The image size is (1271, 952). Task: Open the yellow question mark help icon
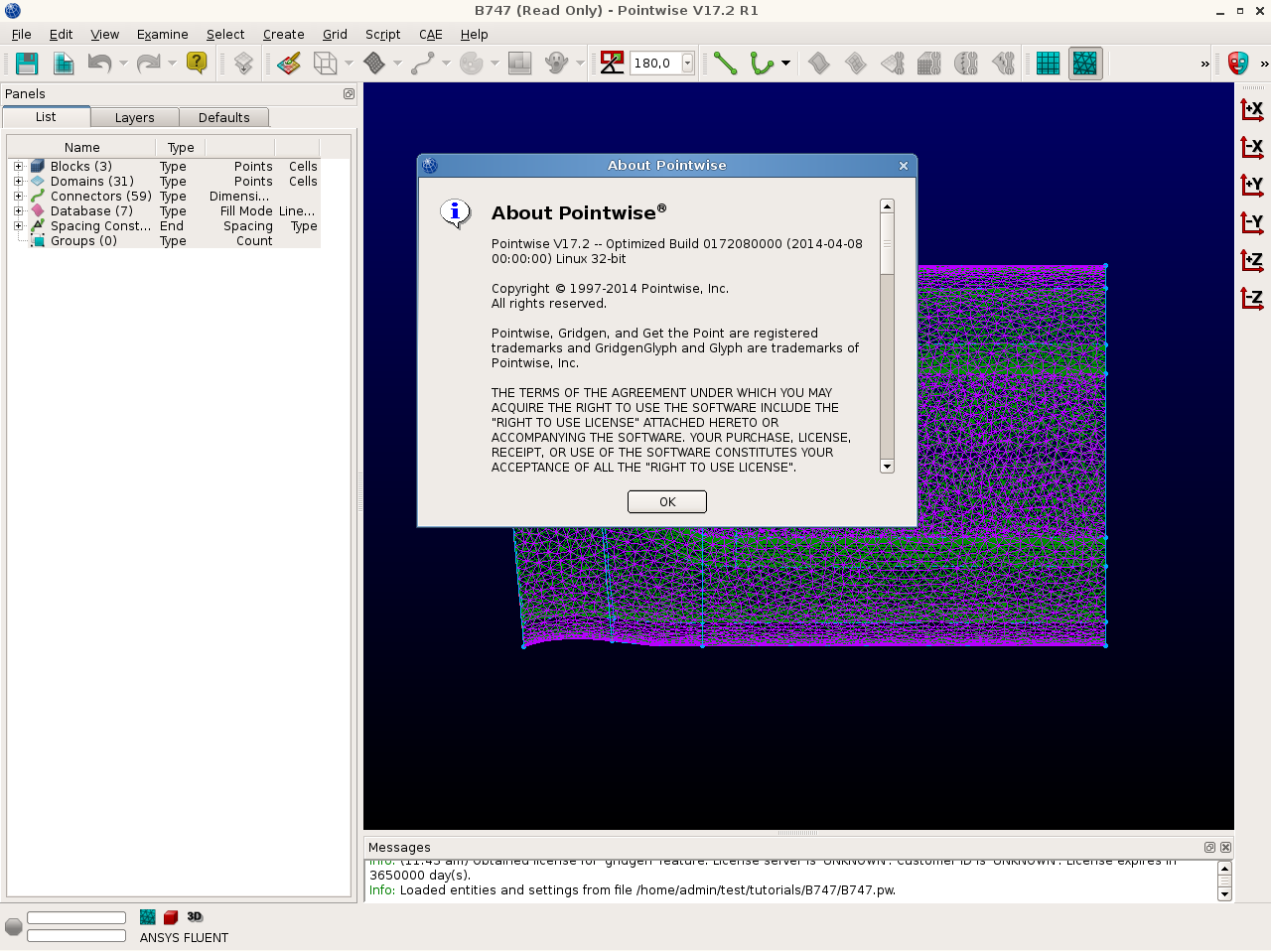coord(197,64)
